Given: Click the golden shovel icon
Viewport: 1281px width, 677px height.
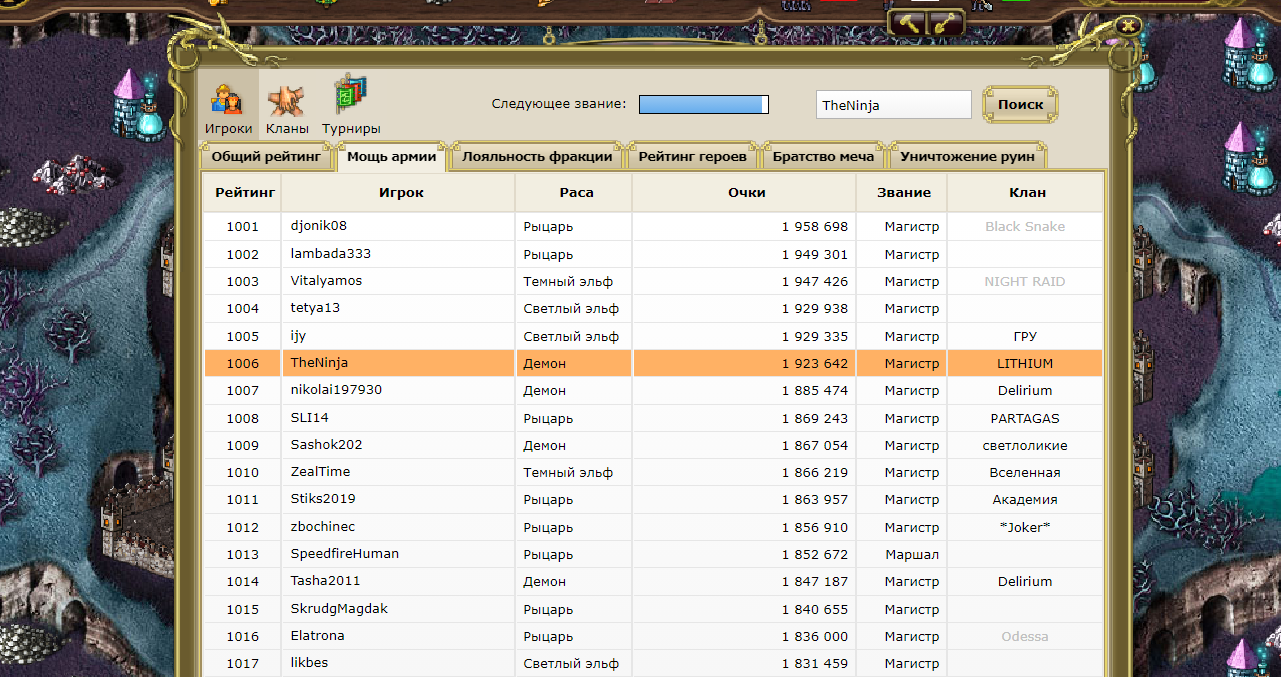Looking at the screenshot, I should (947, 23).
